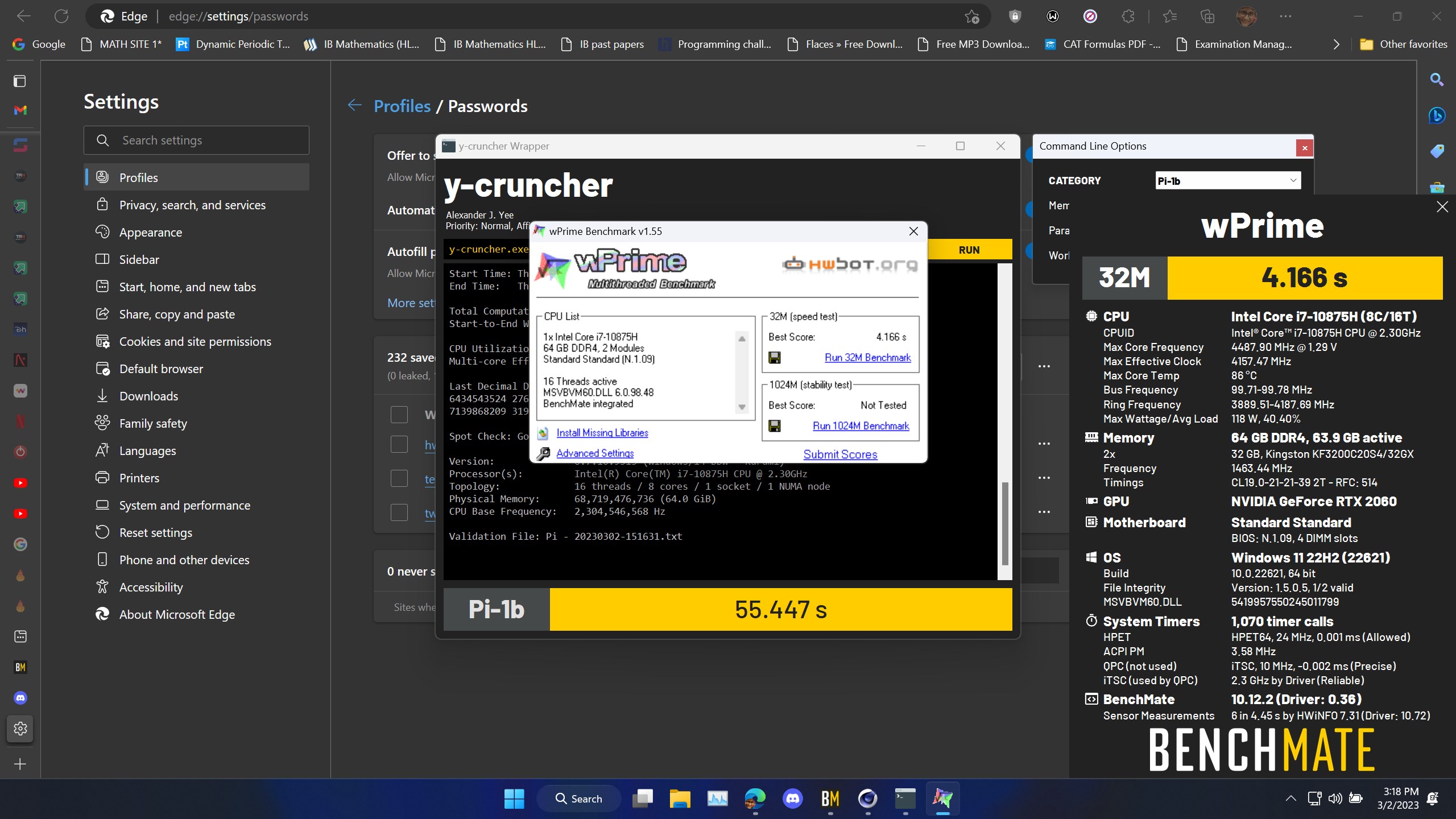The width and height of the screenshot is (1456, 819).
Task: Open clock showing 3:18 PM
Action: (1398, 799)
